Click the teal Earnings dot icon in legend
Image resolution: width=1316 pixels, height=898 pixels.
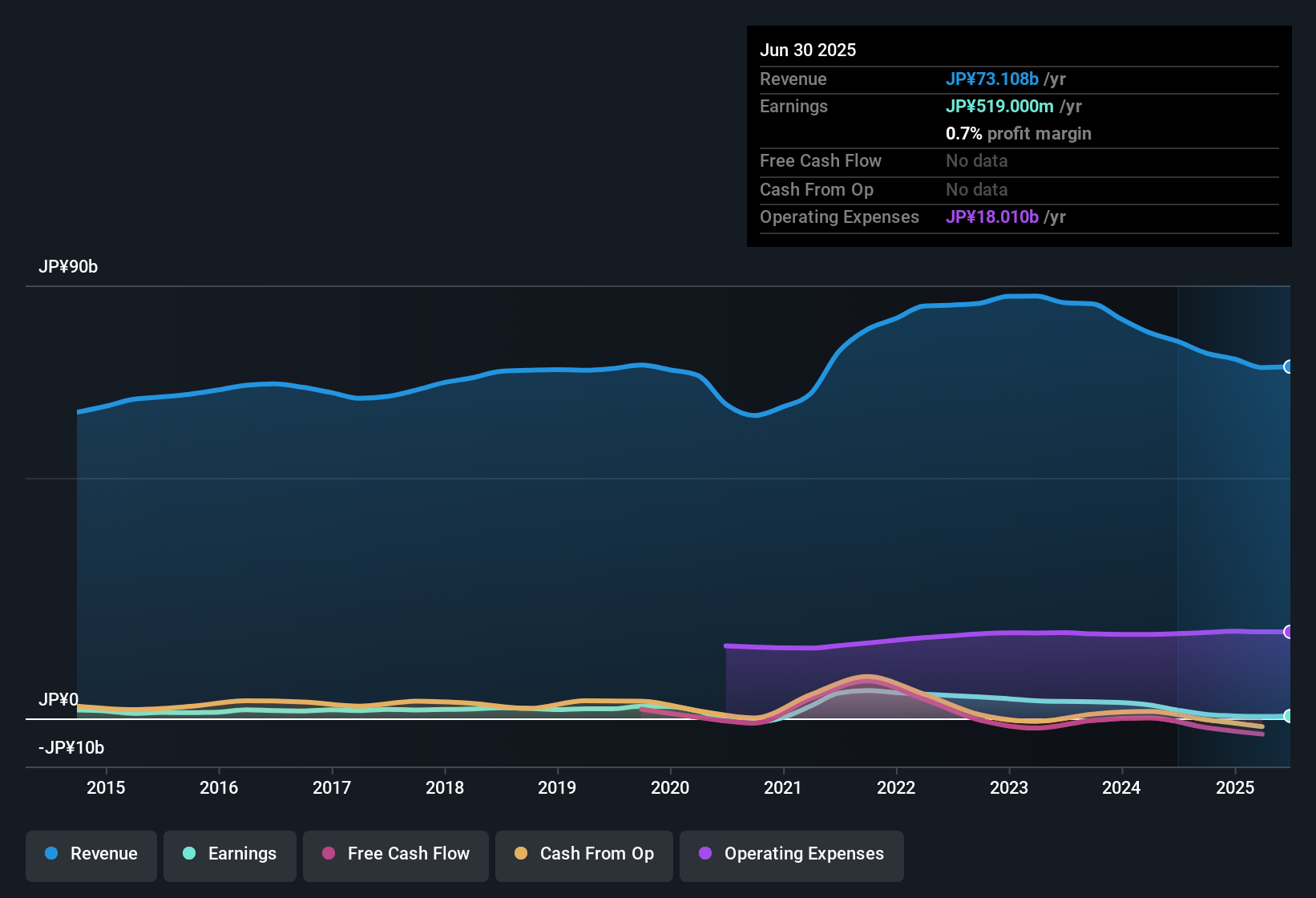click(189, 854)
